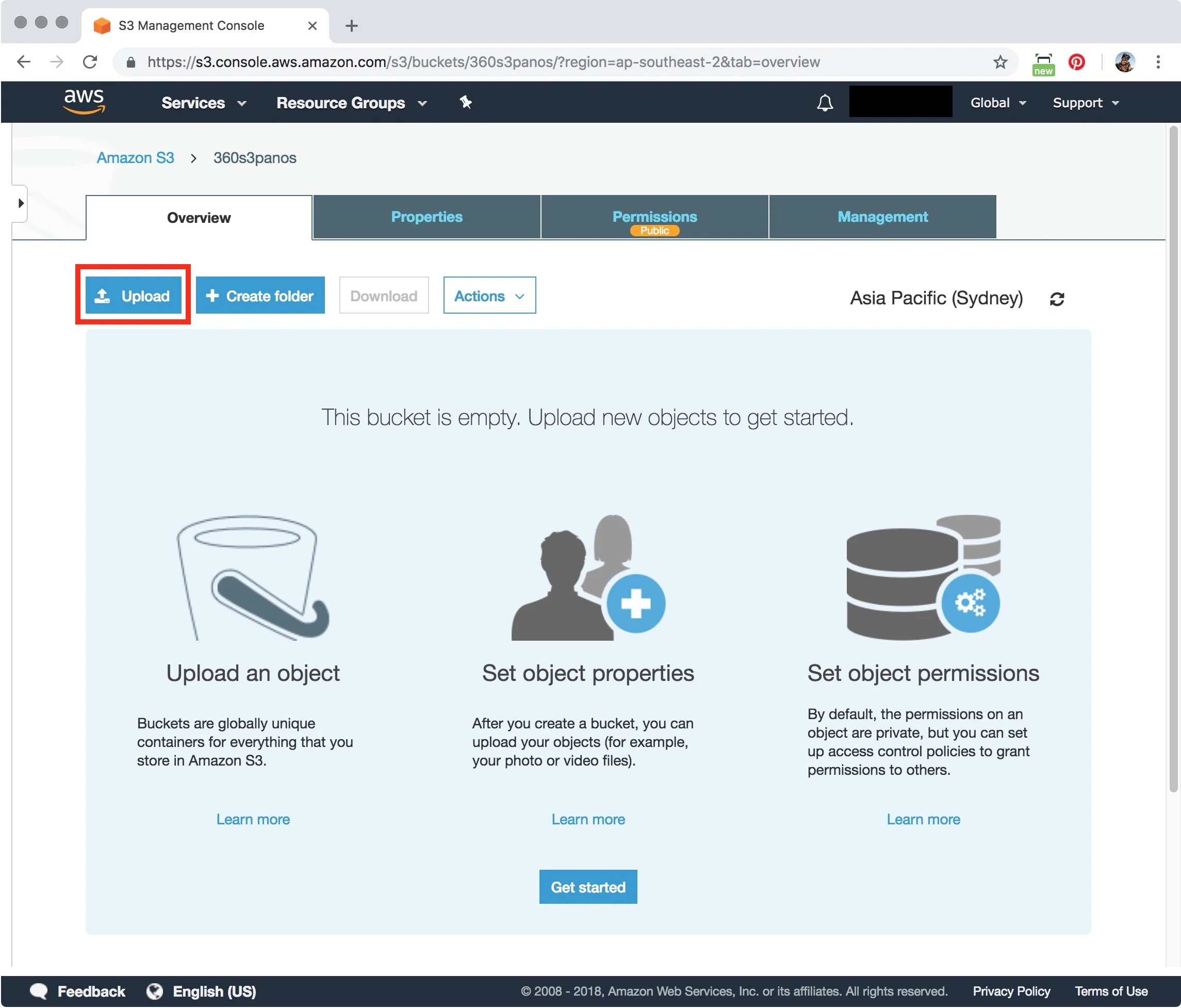
Task: Click the Upload button
Action: click(x=134, y=295)
